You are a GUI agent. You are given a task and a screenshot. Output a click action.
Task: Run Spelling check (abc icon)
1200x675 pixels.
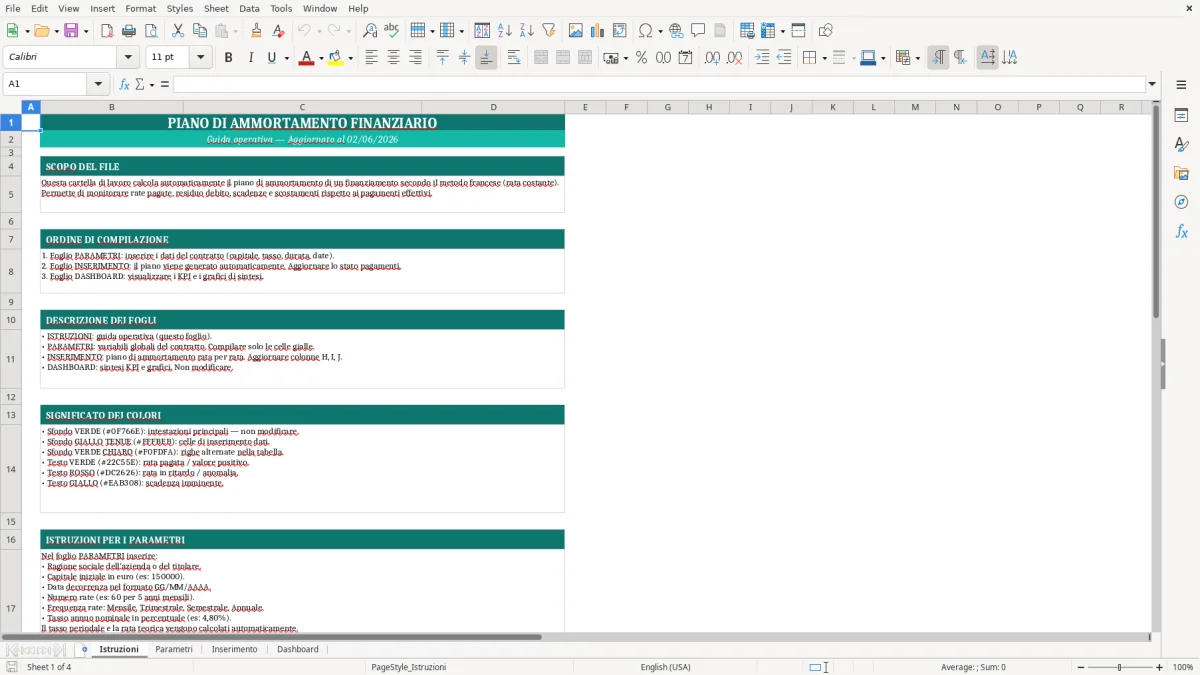point(391,30)
